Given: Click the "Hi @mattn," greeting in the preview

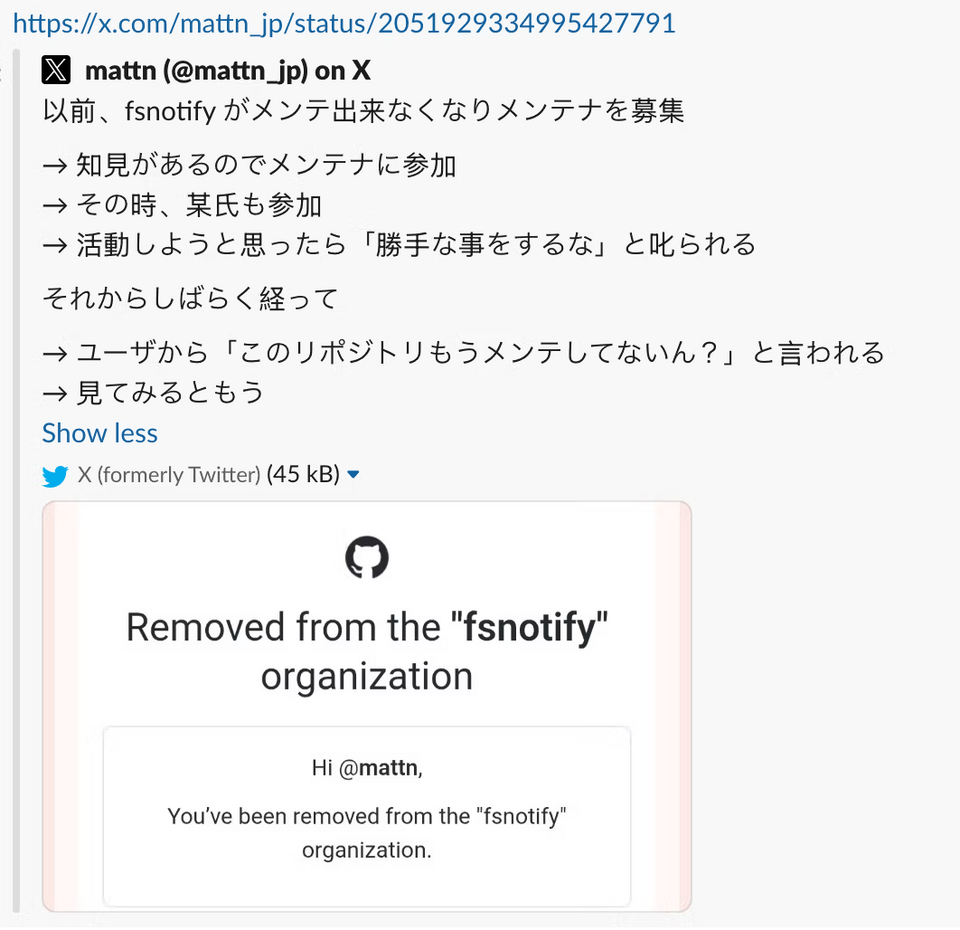Looking at the screenshot, I should pos(367,767).
